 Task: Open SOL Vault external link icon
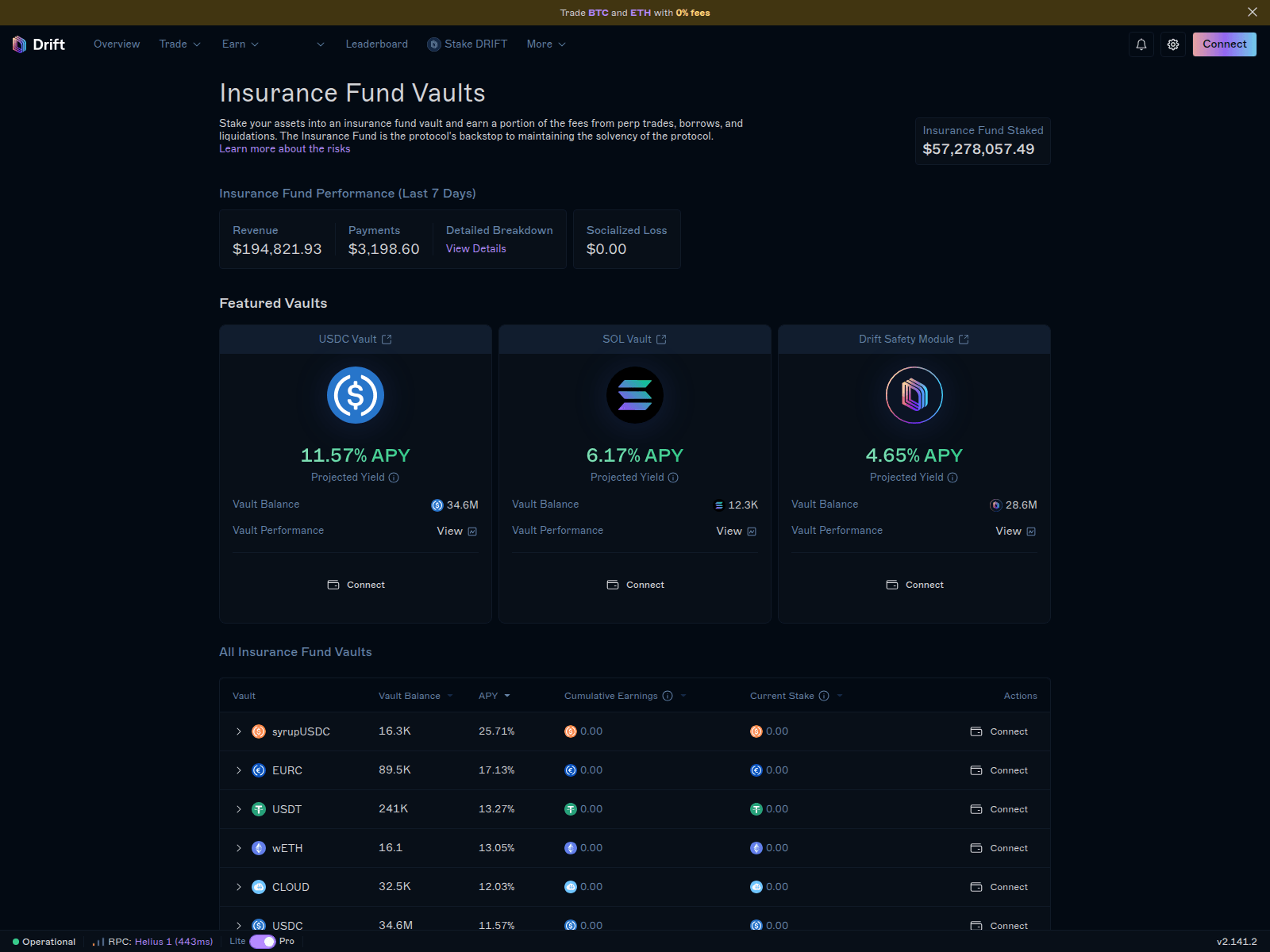click(661, 340)
